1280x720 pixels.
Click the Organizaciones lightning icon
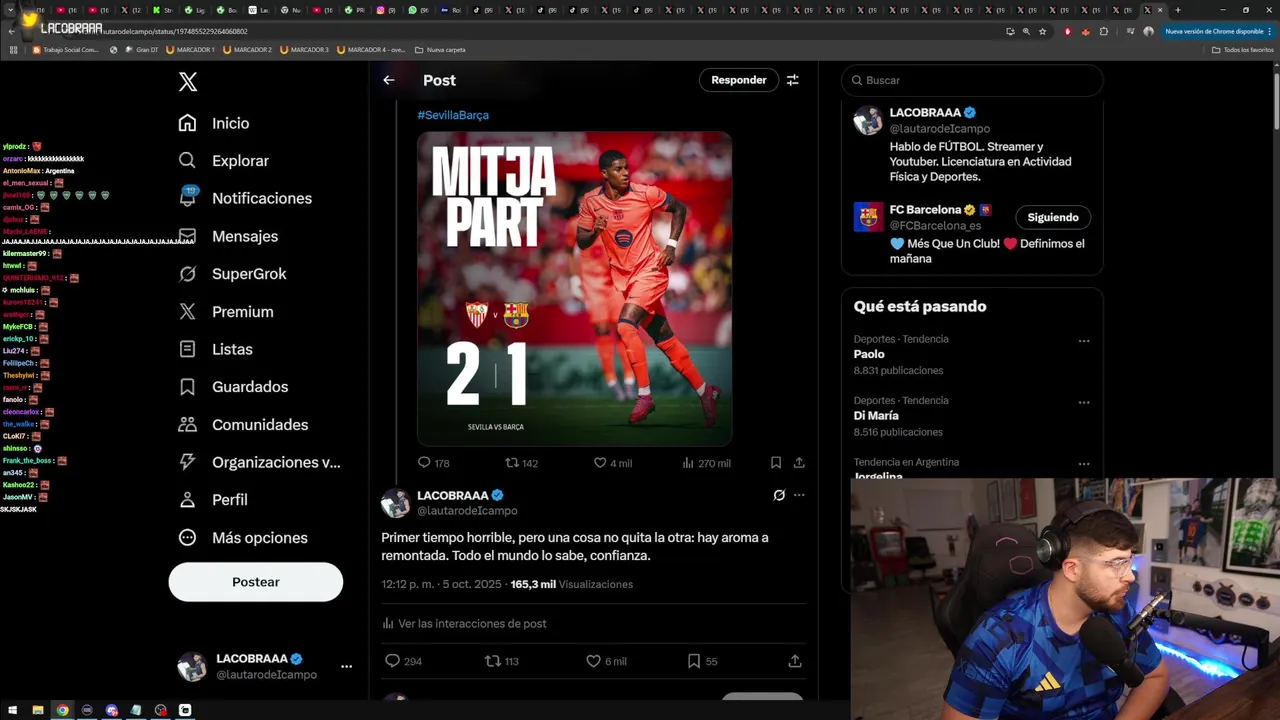coord(187,462)
